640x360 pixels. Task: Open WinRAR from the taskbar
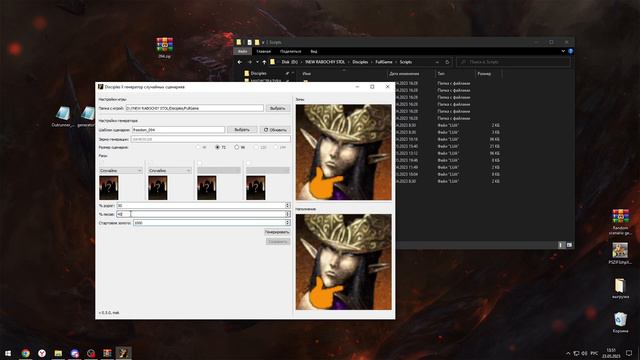(107, 353)
